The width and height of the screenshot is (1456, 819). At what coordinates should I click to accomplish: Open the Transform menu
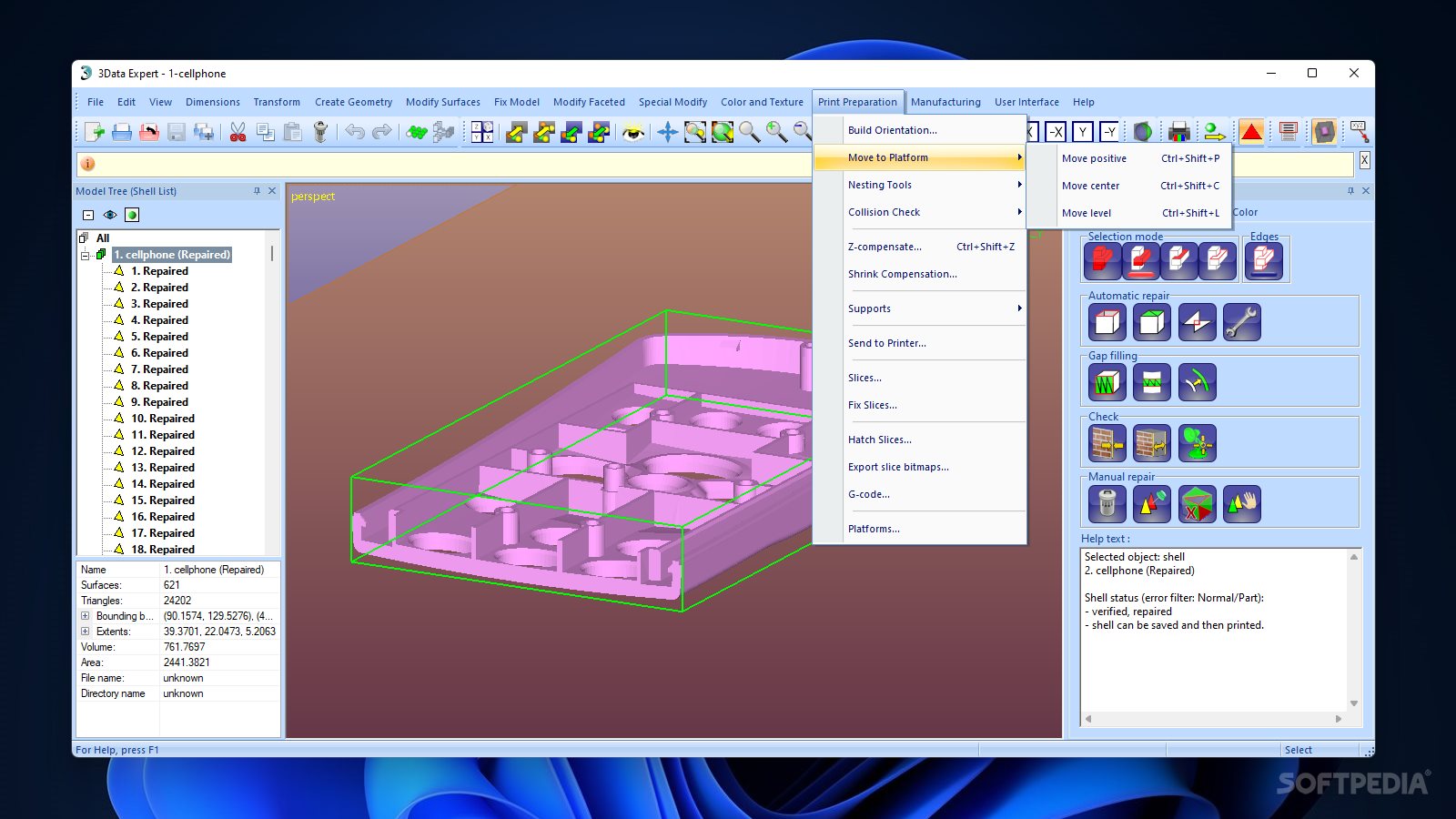[x=277, y=102]
